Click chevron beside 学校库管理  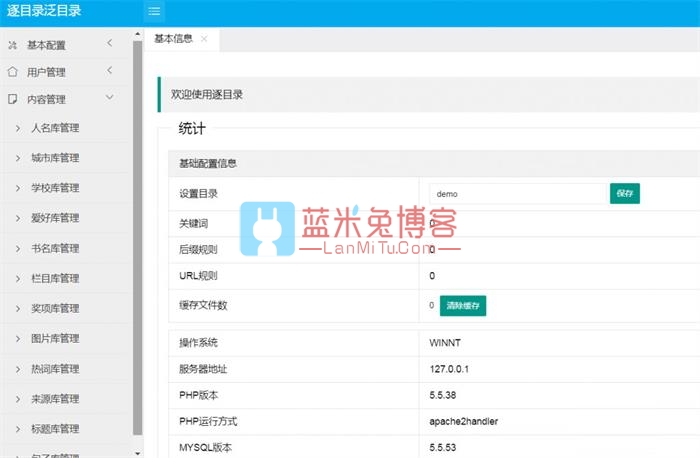[18, 188]
